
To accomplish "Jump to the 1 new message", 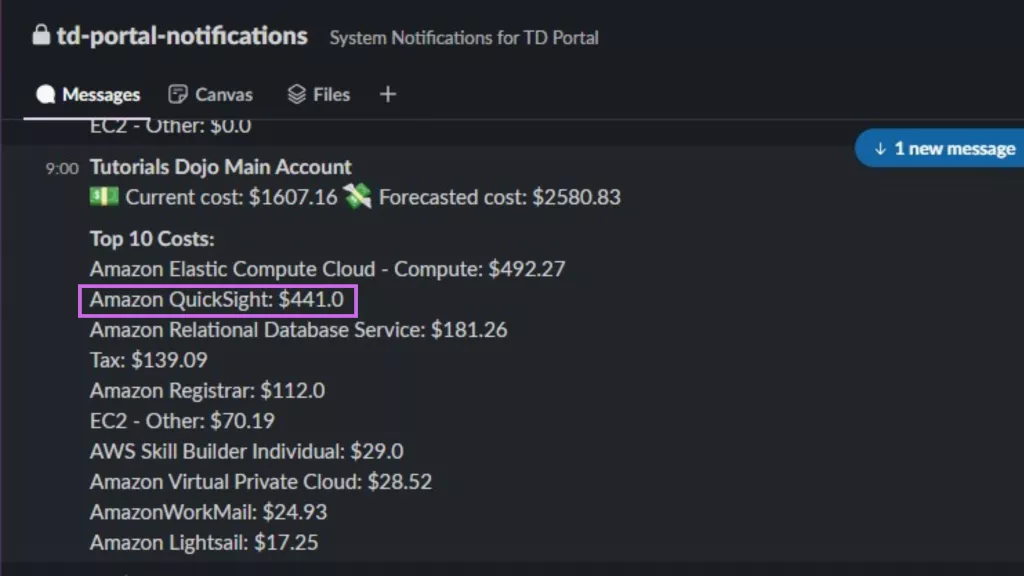I will tap(944, 148).
